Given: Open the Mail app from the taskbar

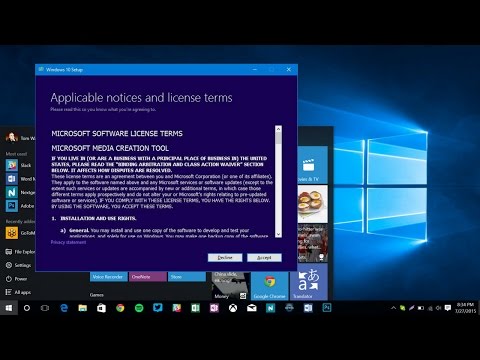Looking at the screenshot, I should point(252,308).
